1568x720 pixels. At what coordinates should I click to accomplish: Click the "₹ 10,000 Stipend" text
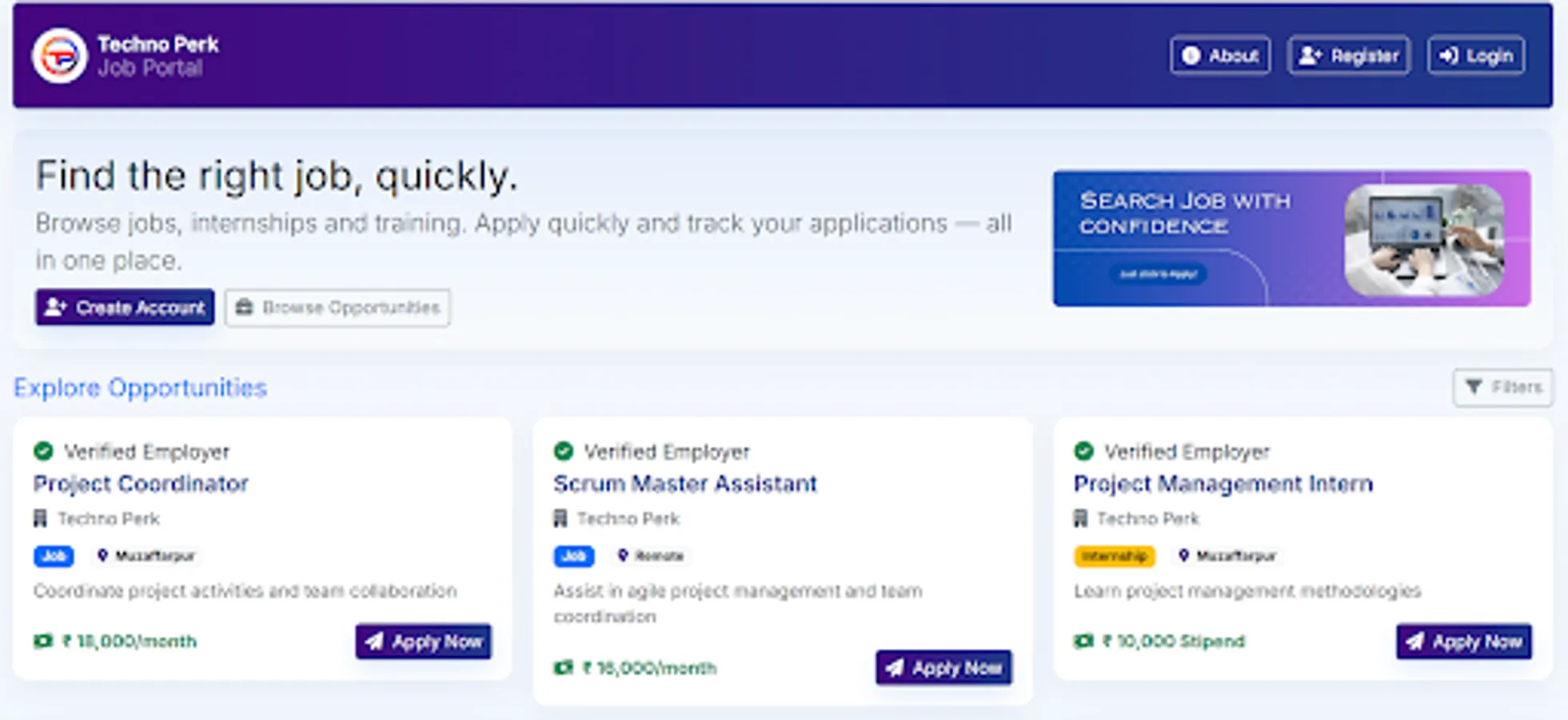1174,642
